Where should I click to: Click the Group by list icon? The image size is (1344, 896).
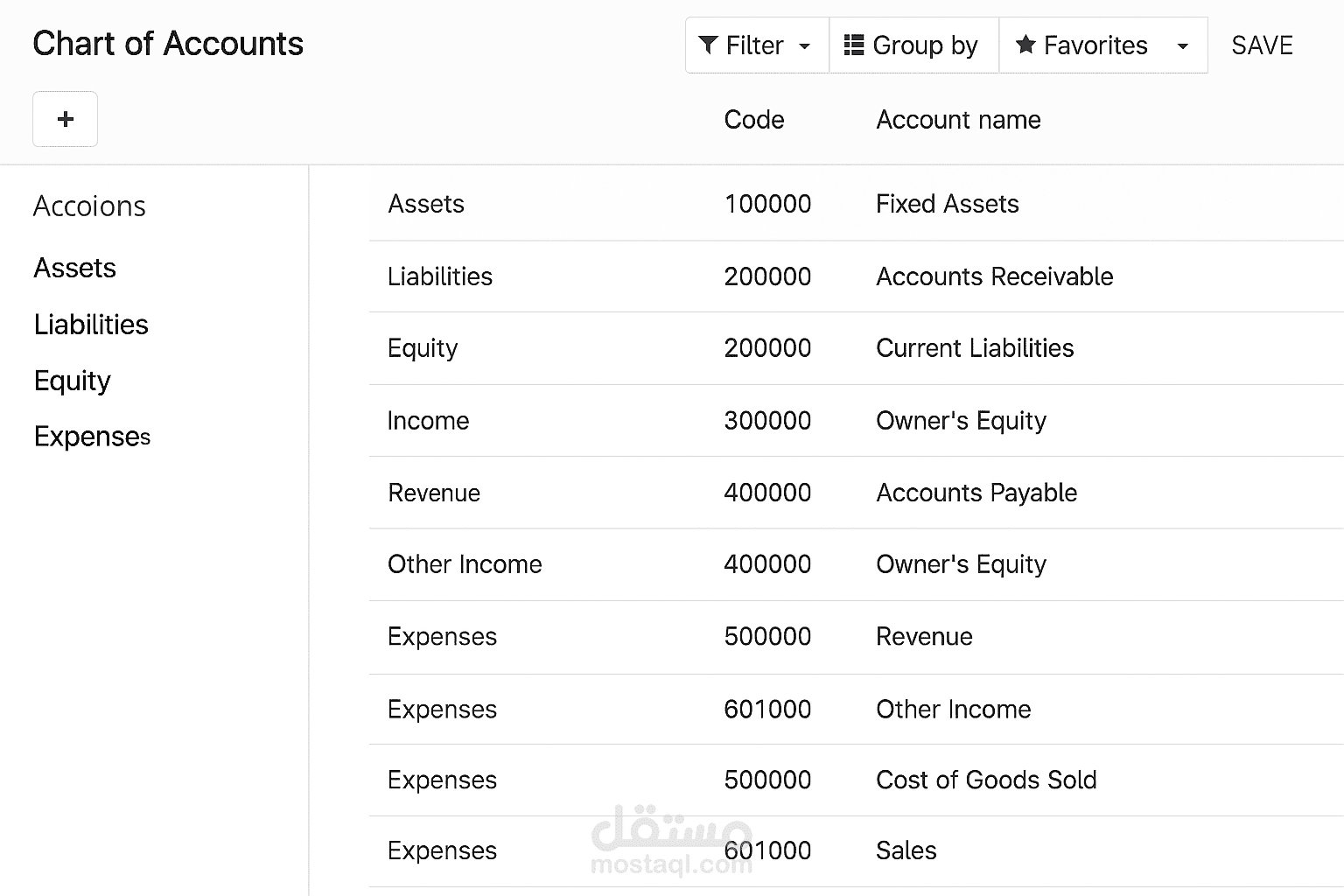click(853, 45)
